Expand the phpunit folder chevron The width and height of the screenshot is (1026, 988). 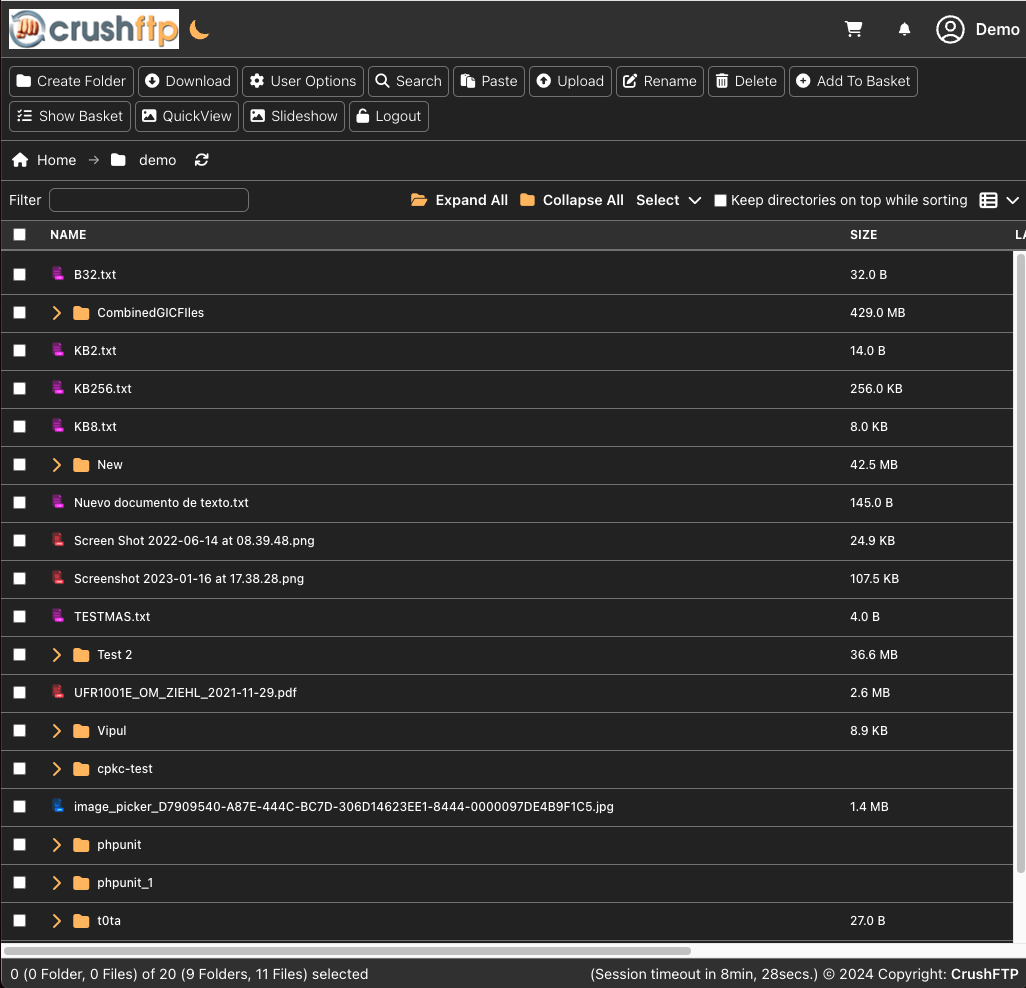click(56, 845)
